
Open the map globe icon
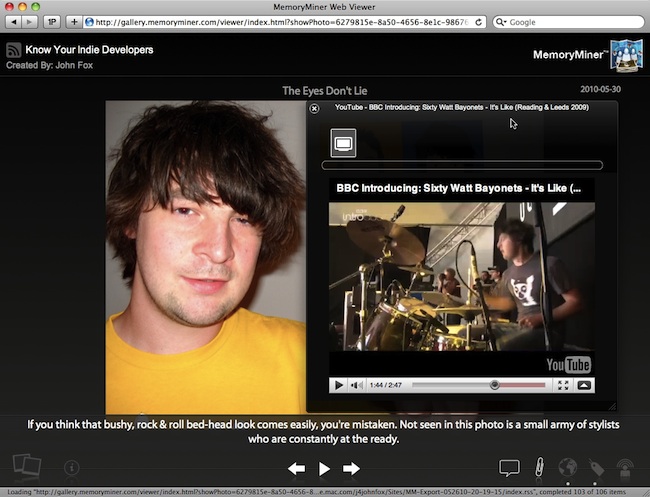[568, 467]
